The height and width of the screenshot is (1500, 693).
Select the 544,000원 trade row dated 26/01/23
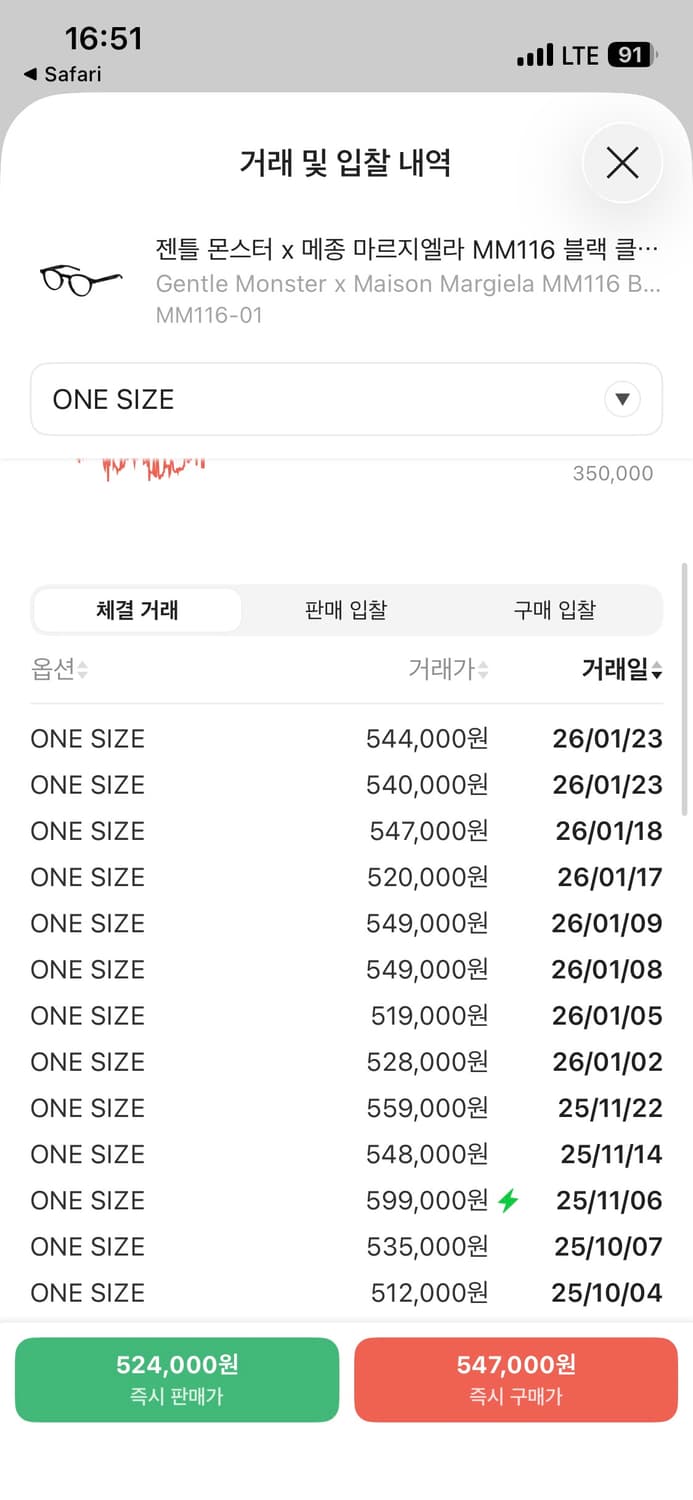345,738
